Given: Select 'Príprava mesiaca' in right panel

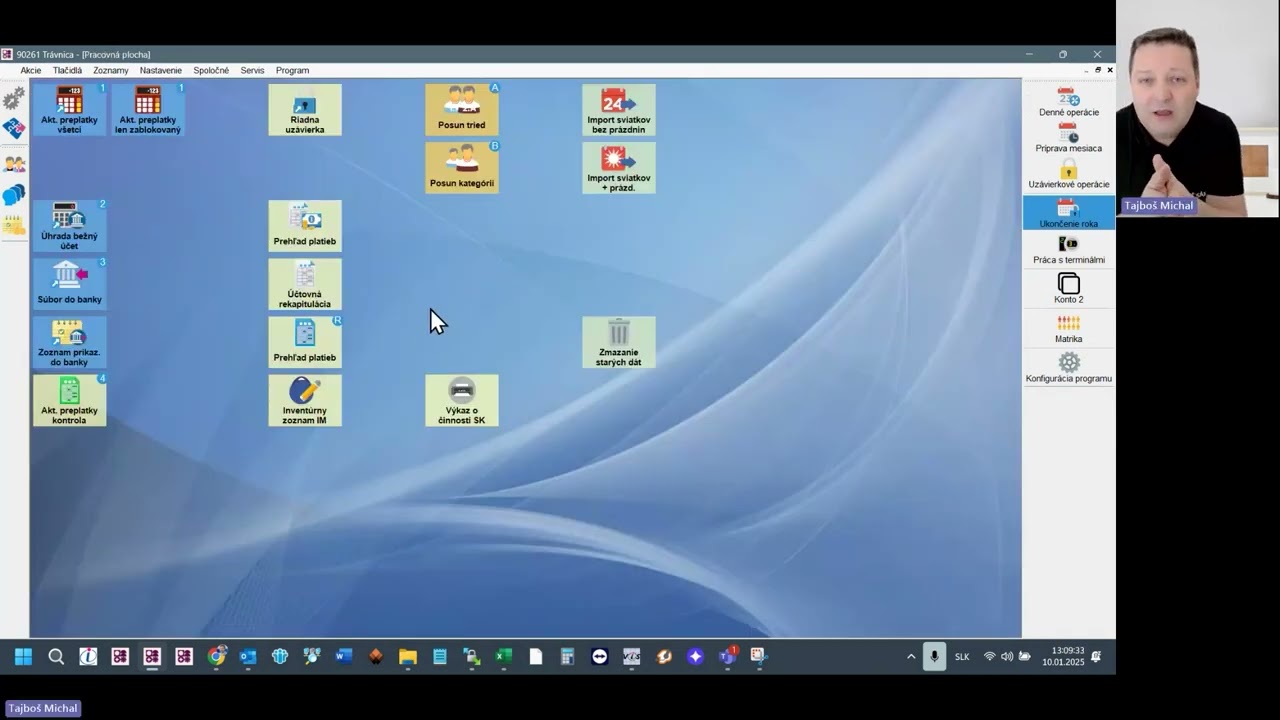Looking at the screenshot, I should pyautogui.click(x=1069, y=138).
